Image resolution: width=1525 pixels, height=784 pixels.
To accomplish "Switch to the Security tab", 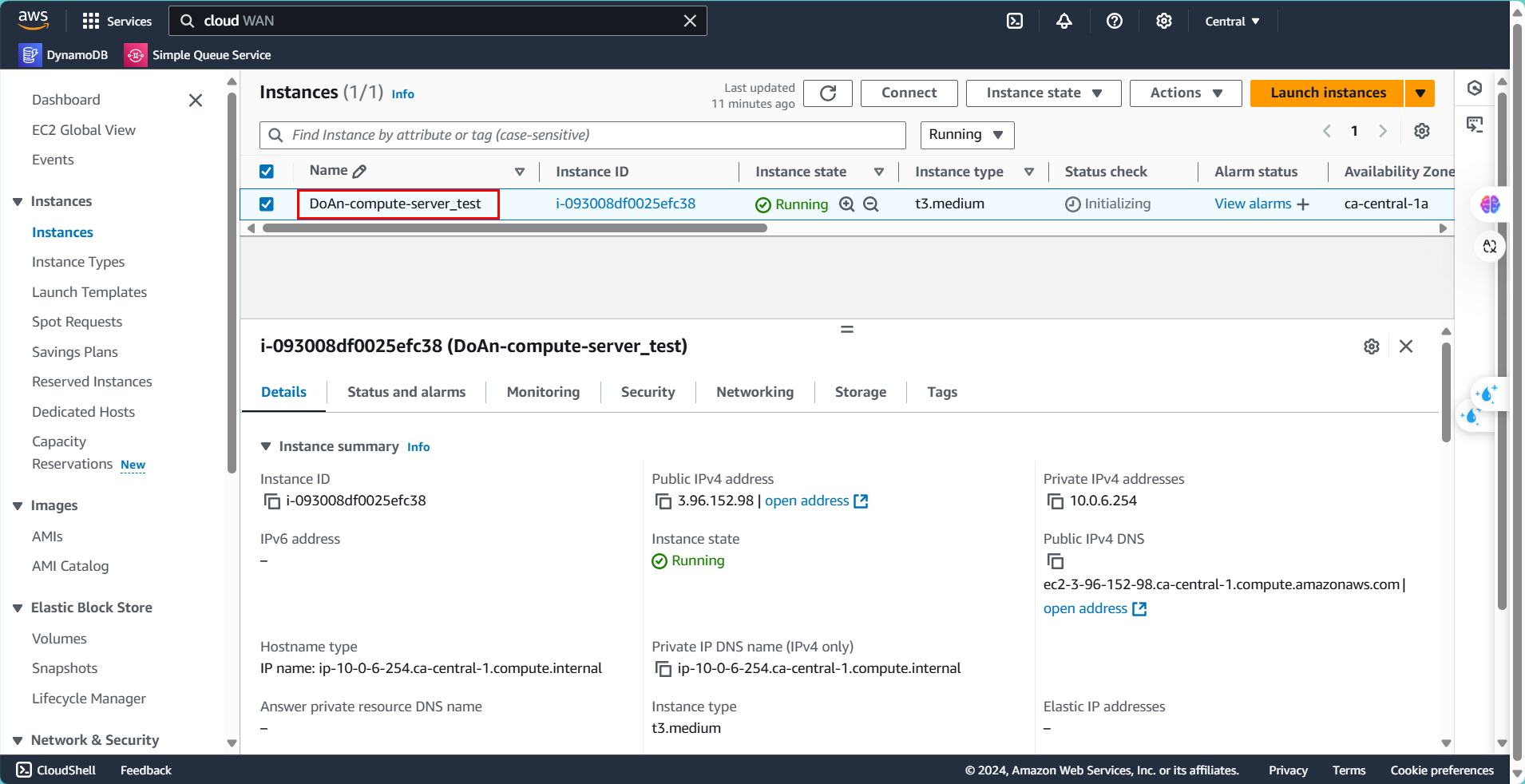I will (x=648, y=392).
